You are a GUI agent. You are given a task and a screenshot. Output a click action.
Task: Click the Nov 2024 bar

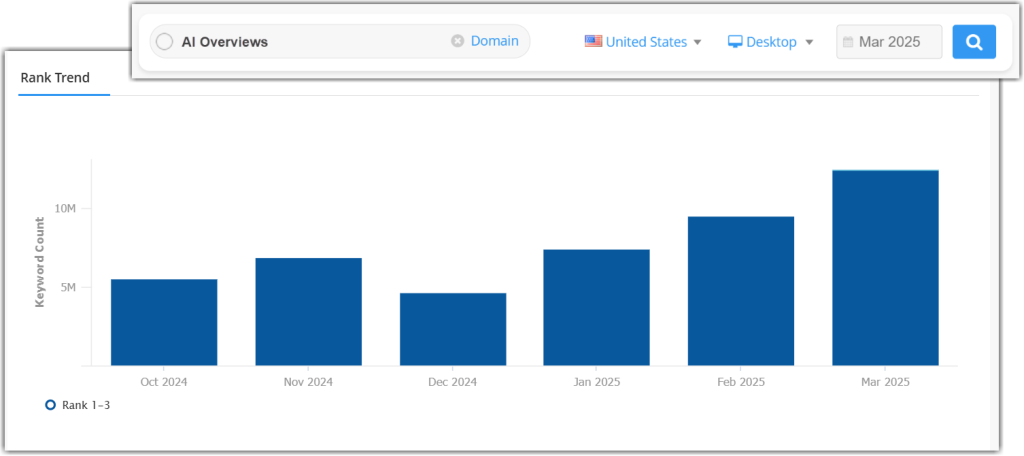click(308, 312)
